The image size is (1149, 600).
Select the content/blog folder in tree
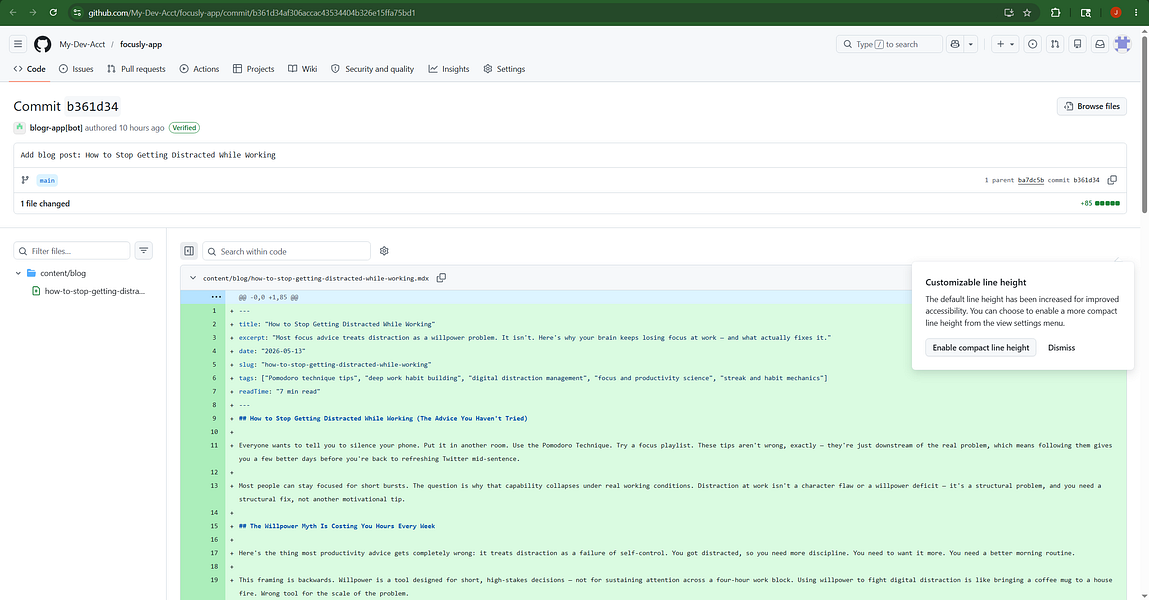pos(62,273)
